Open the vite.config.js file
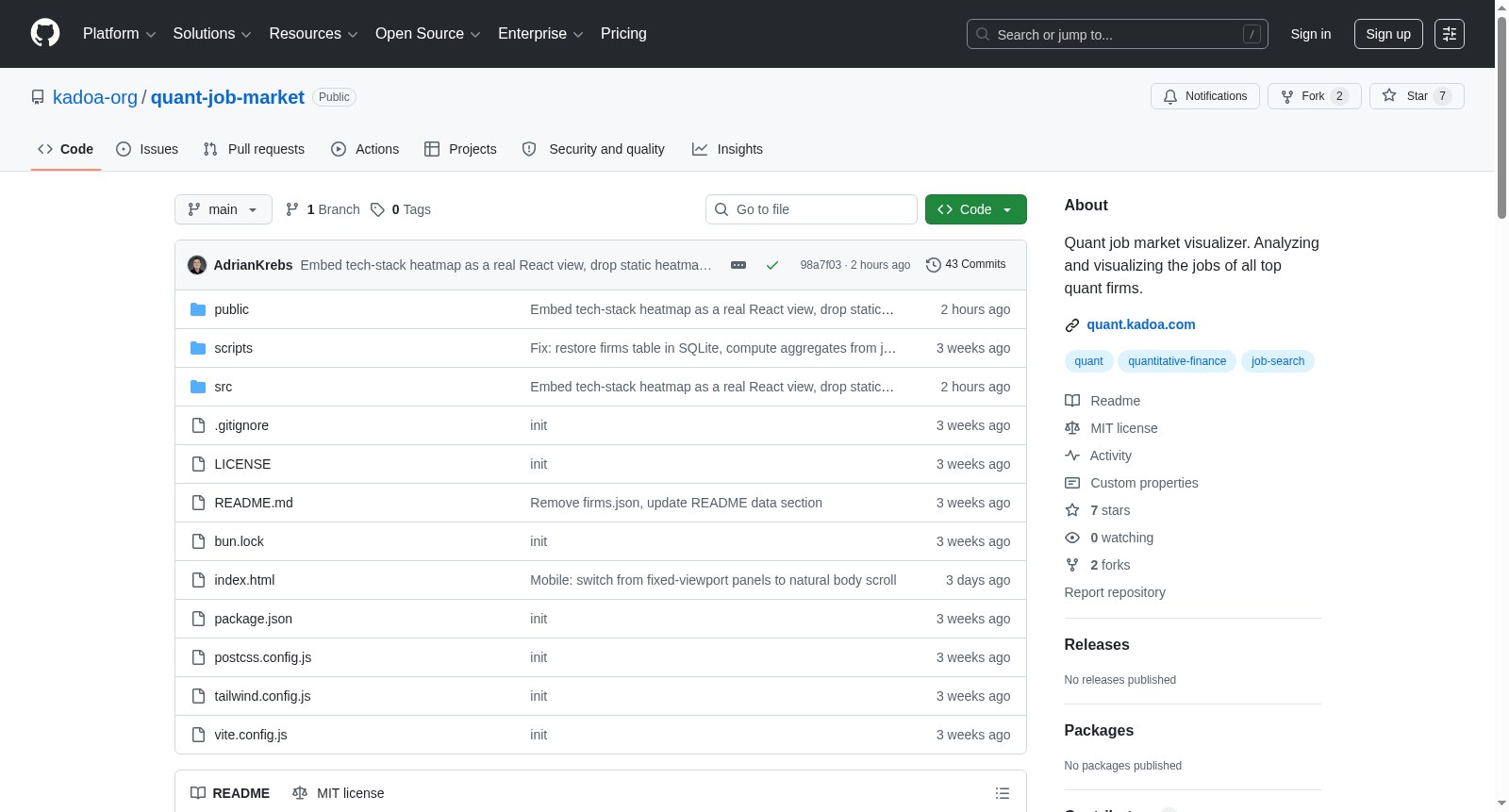This screenshot has height=812, width=1509. point(251,735)
